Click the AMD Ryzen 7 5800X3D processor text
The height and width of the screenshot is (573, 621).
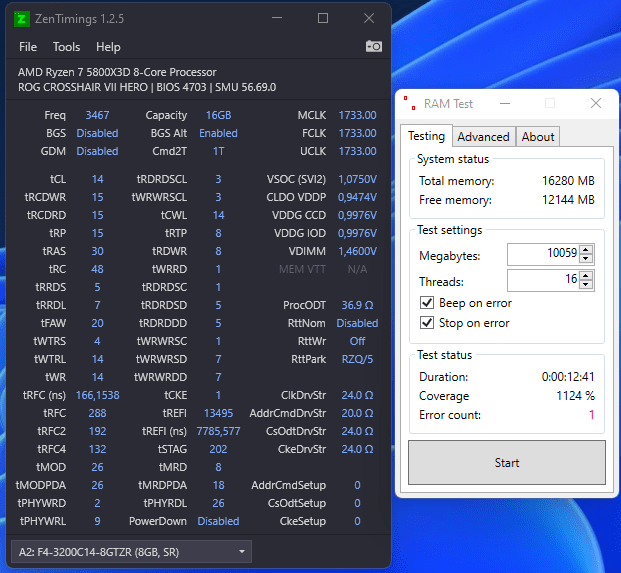(117, 72)
